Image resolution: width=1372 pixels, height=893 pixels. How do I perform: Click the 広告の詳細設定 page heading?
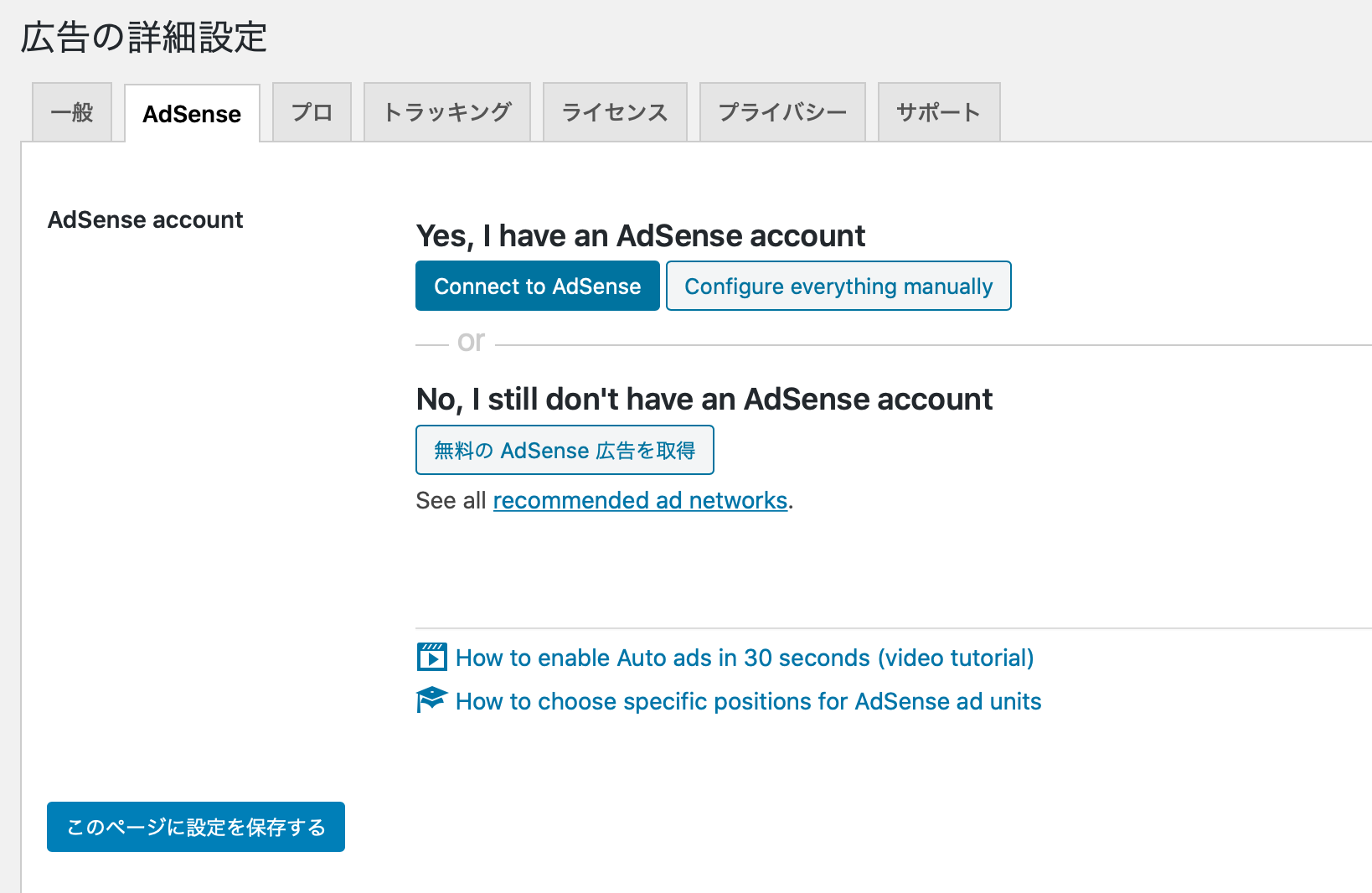143,38
